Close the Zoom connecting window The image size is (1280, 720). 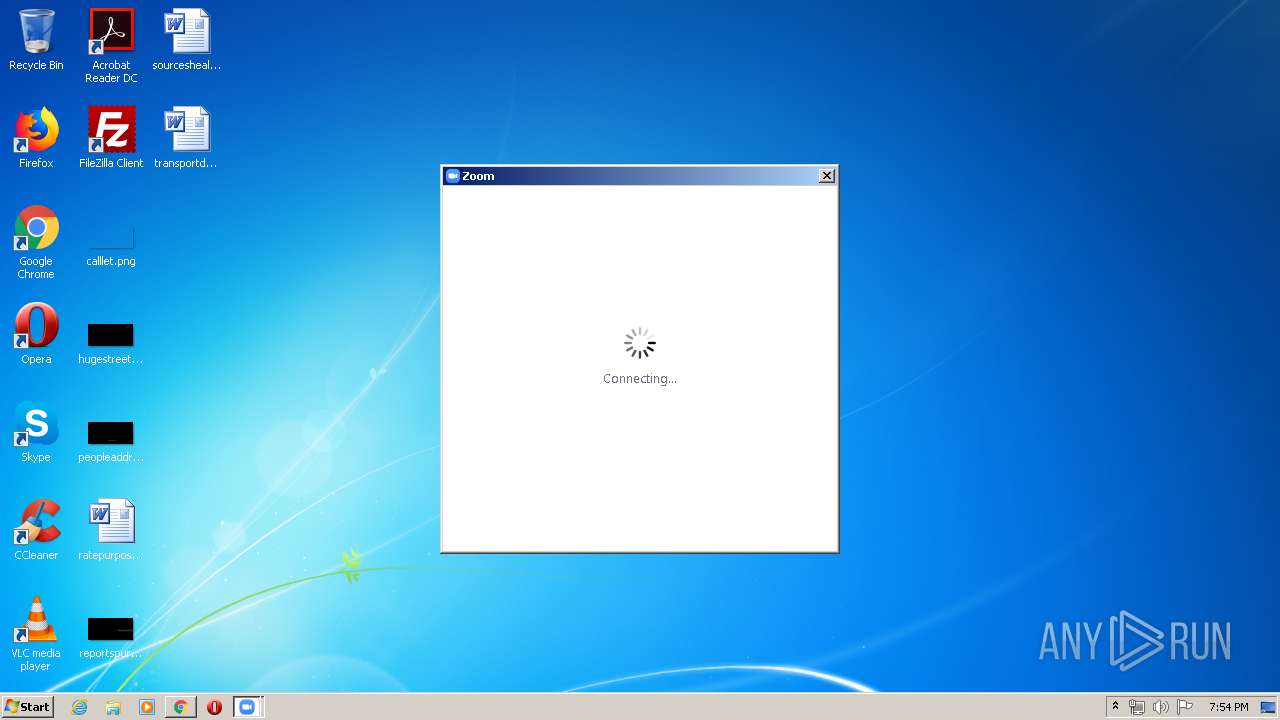827,176
